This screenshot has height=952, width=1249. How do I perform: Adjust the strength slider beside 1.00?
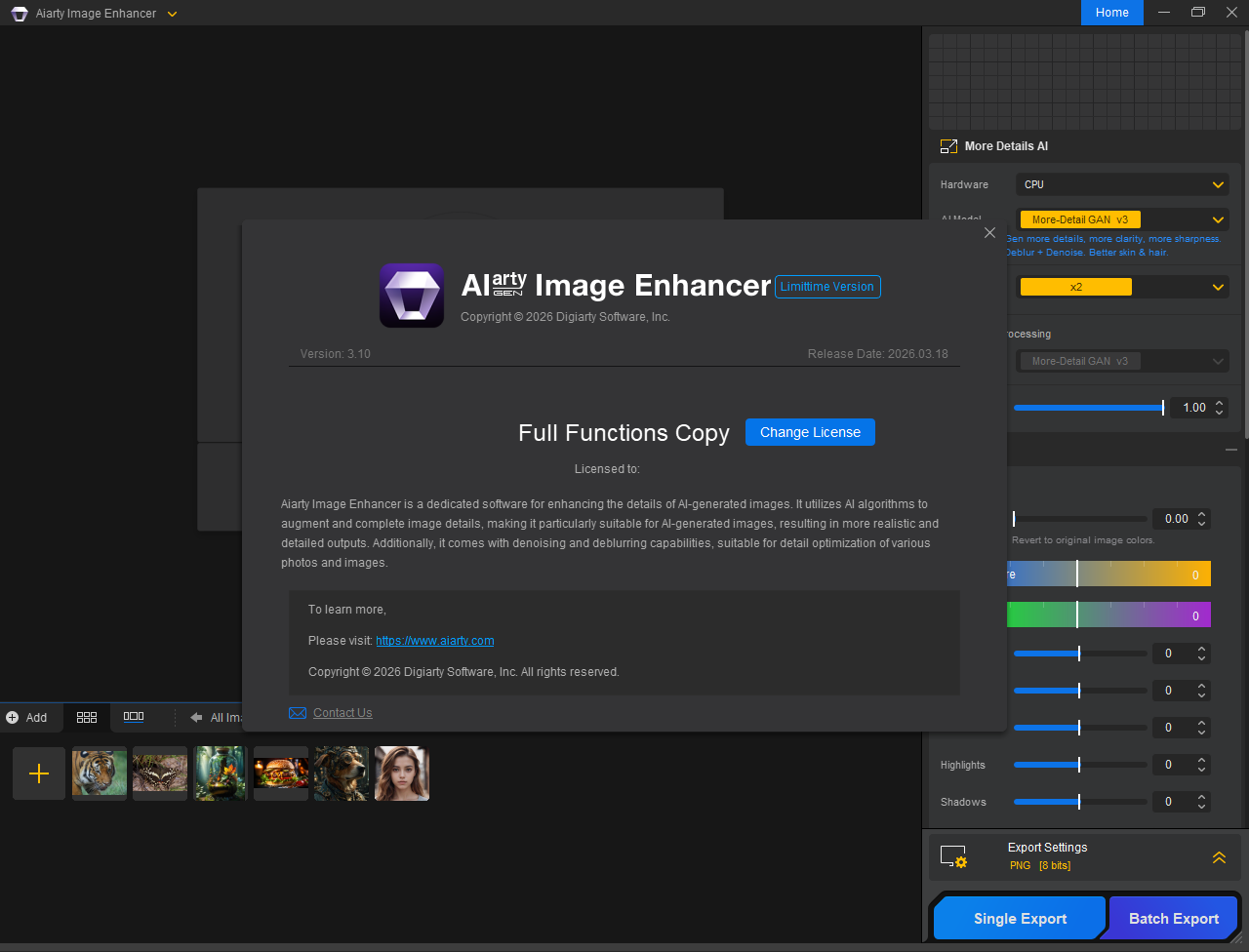1089,408
